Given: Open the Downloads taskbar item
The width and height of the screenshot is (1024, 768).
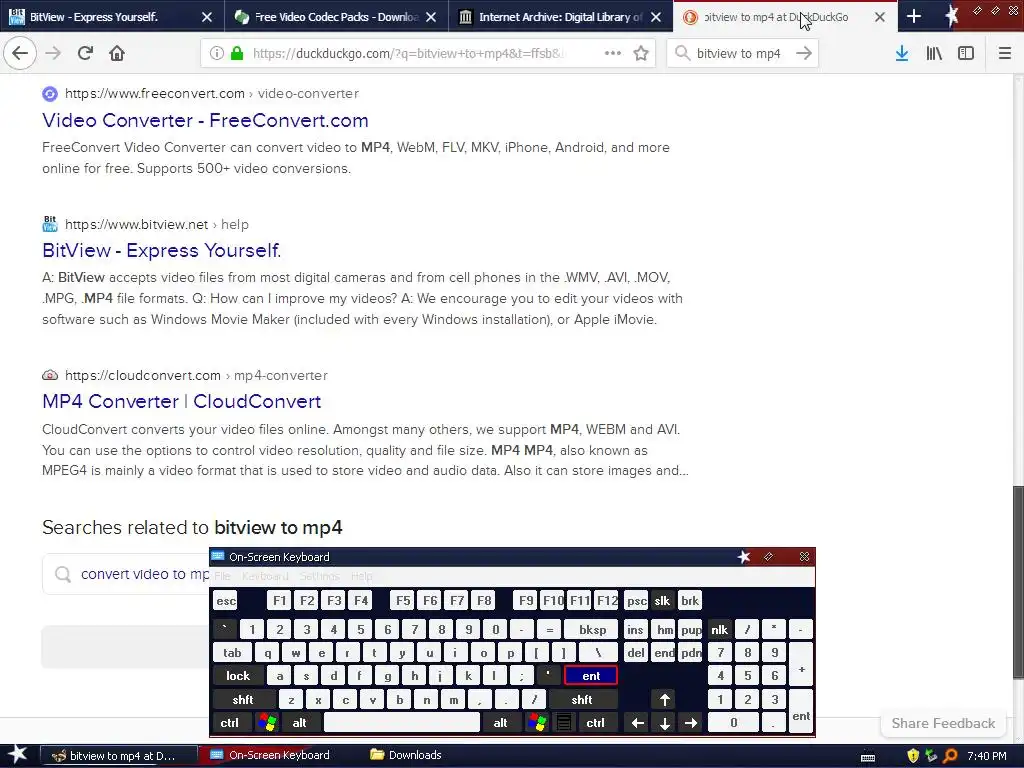Looking at the screenshot, I should tap(406, 755).
